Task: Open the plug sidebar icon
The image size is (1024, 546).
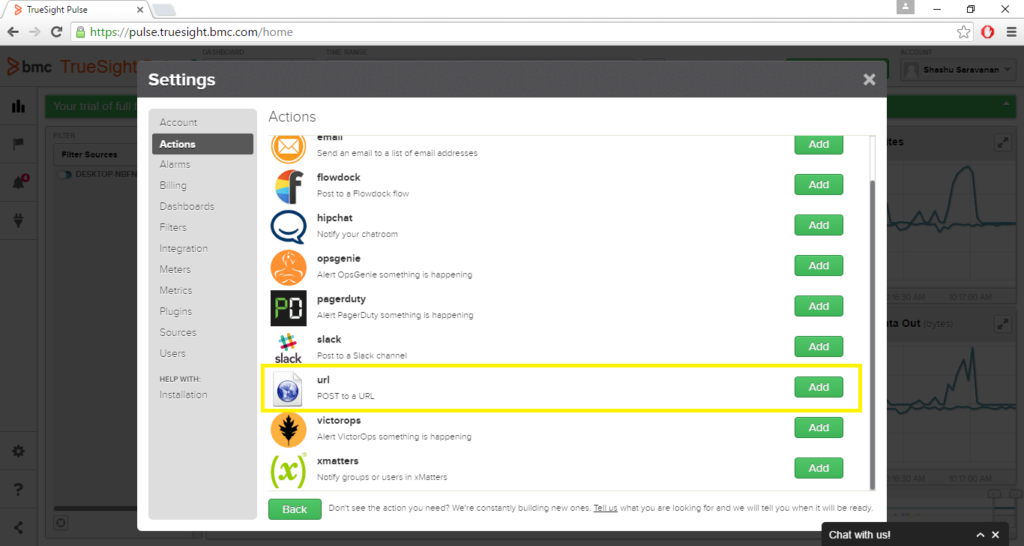Action: (18, 221)
